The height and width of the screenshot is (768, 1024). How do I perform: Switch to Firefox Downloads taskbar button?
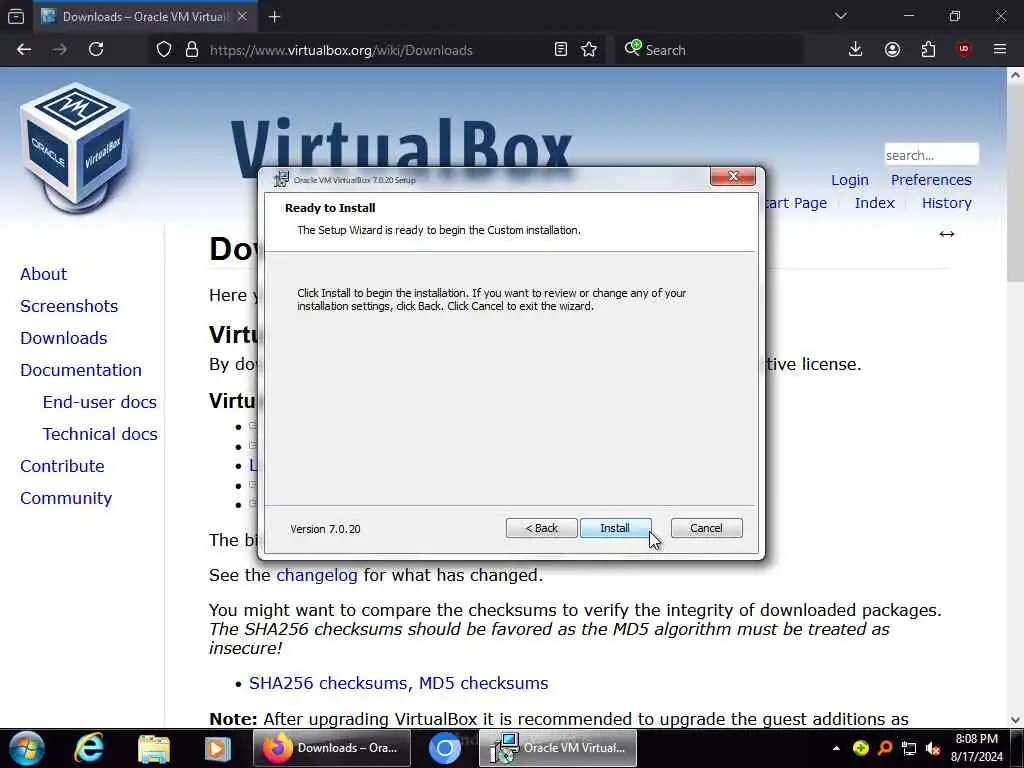coord(332,748)
